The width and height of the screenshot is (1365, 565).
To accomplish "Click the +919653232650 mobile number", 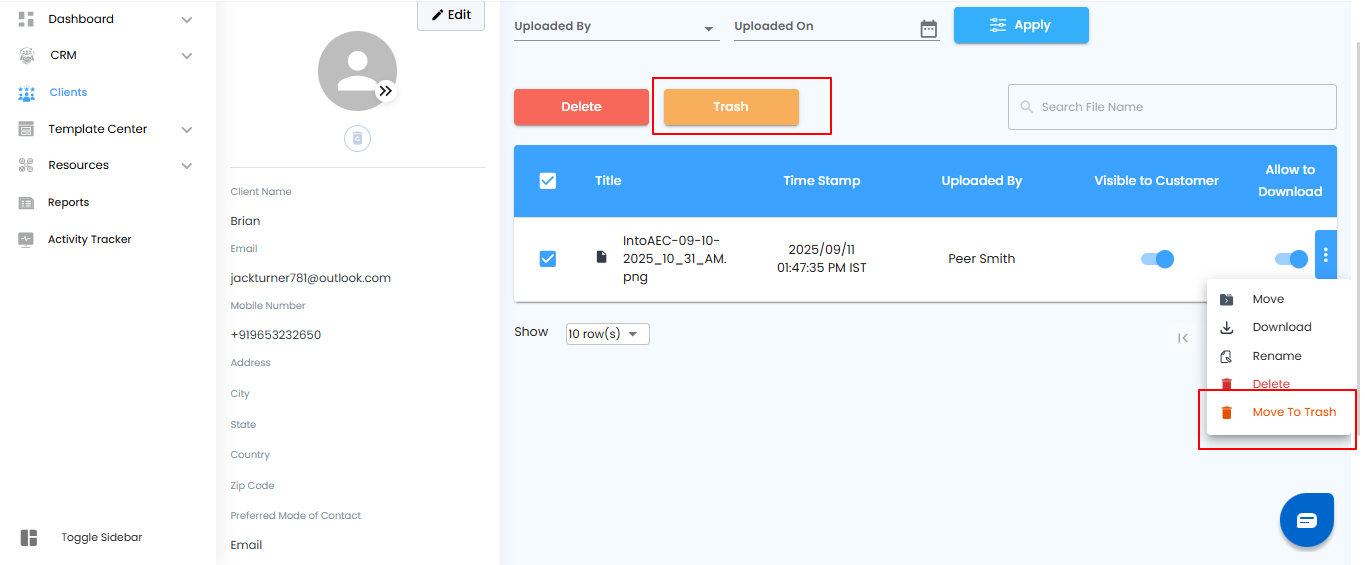I will point(276,335).
